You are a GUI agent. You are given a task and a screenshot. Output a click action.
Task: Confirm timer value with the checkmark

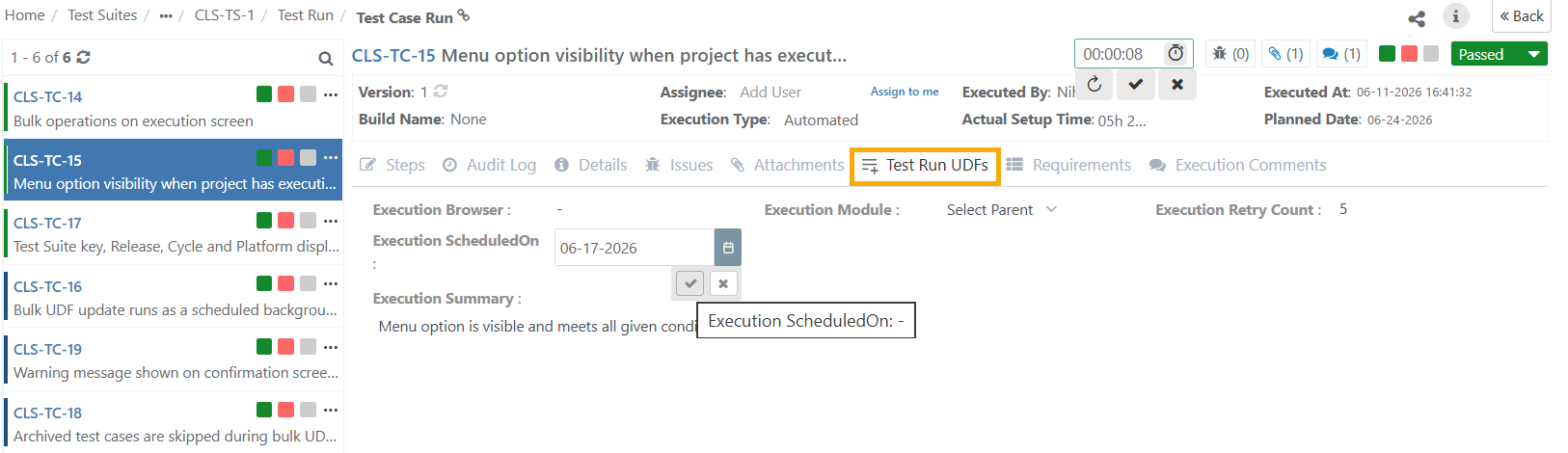[1136, 84]
